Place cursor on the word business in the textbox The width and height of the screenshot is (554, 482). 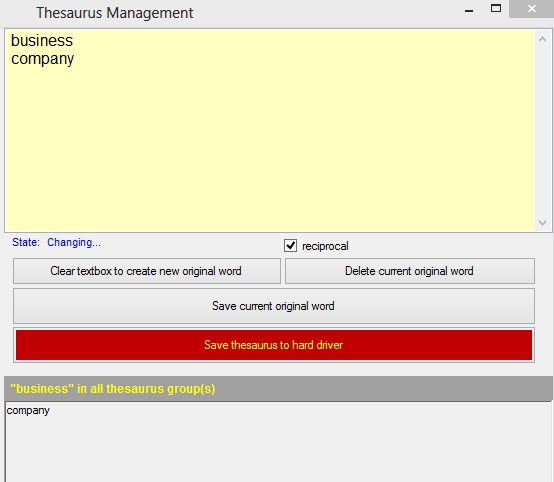pos(42,40)
